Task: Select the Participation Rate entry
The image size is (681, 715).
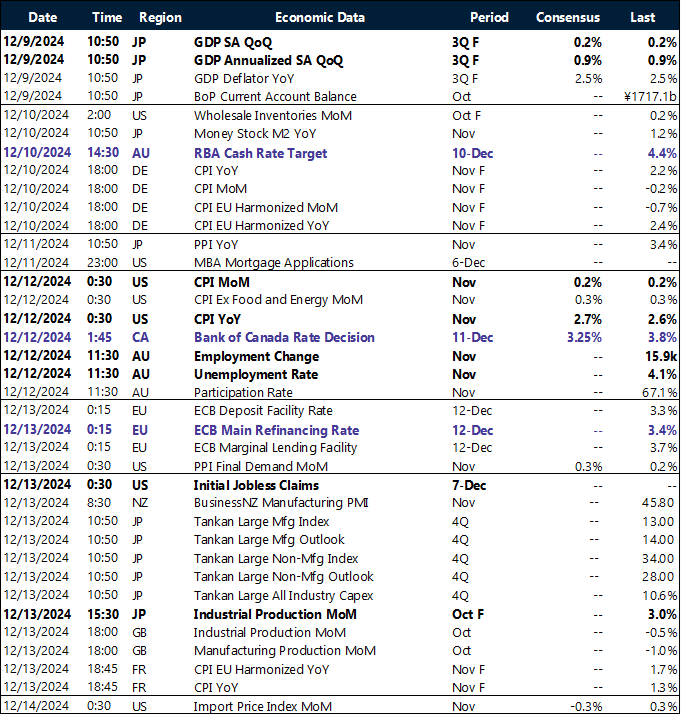Action: coord(243,393)
